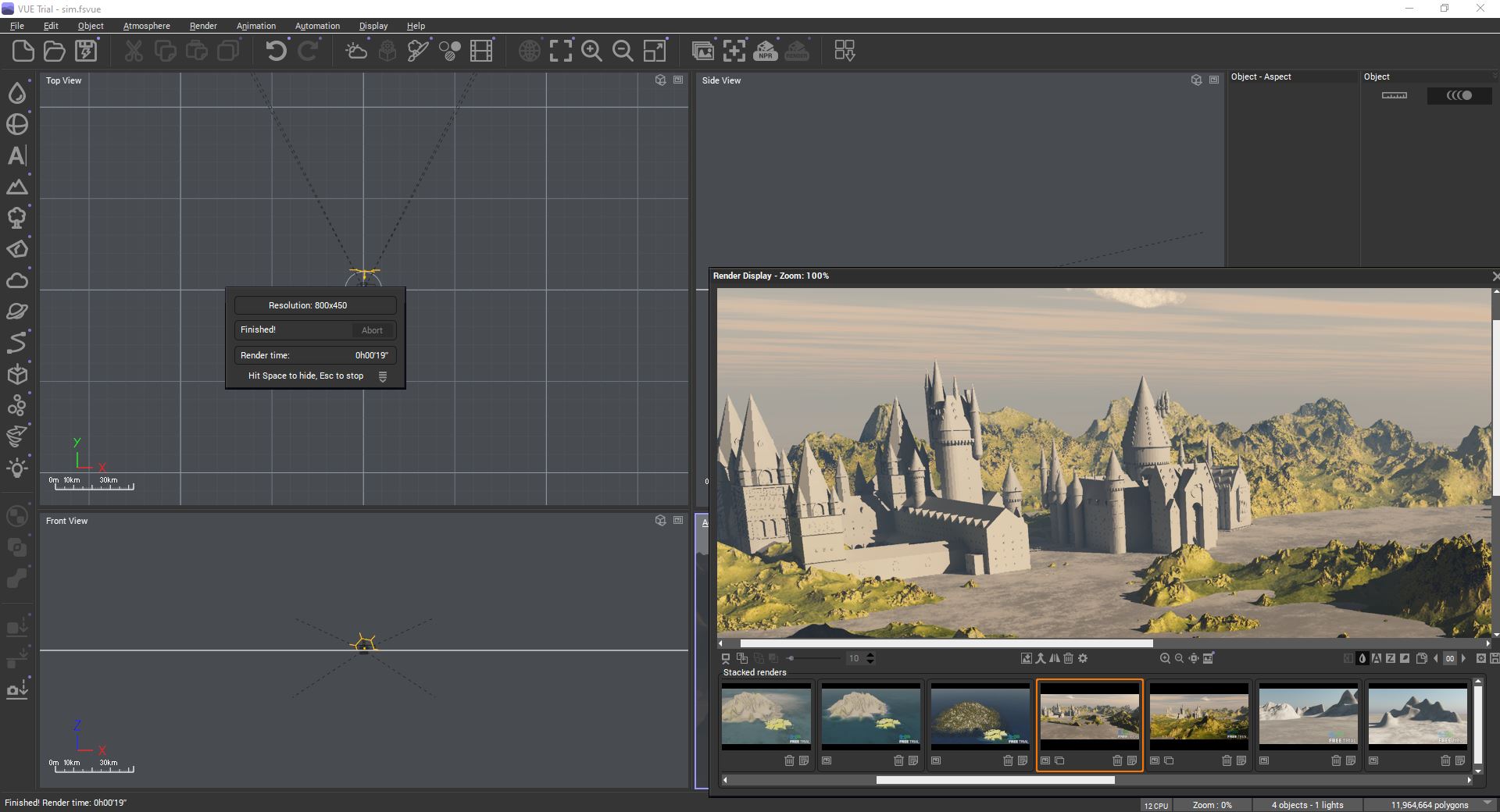Maximize the Side View panel
The width and height of the screenshot is (1500, 812).
pyautogui.click(x=1214, y=80)
